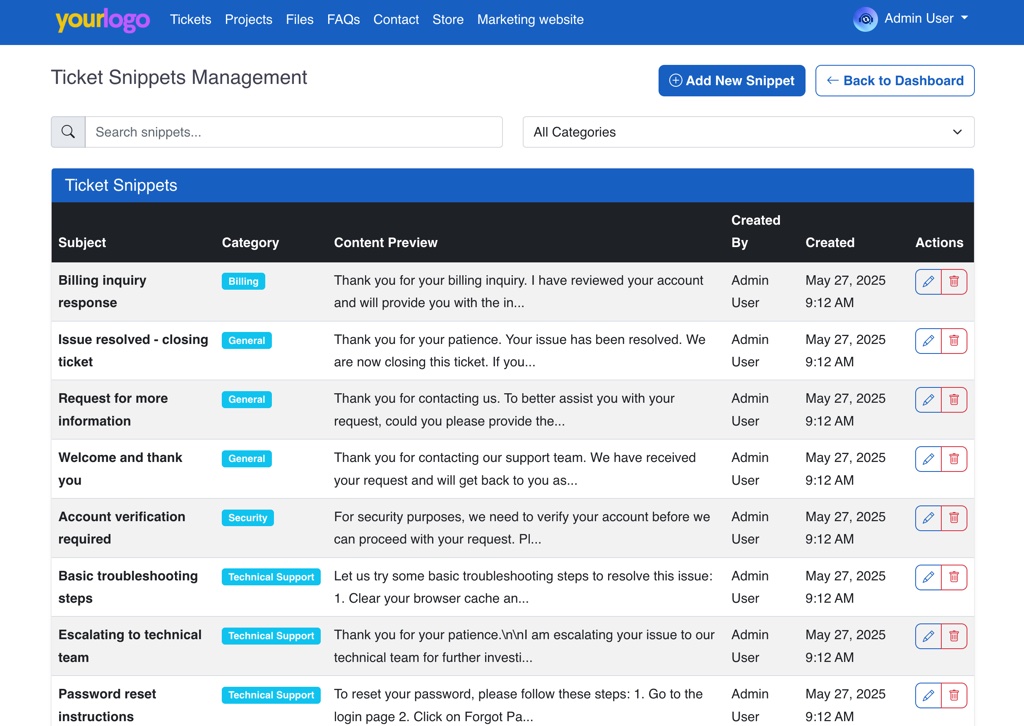Image resolution: width=1024 pixels, height=726 pixels.
Task: Focus the Search snippets input field
Action: tap(293, 132)
